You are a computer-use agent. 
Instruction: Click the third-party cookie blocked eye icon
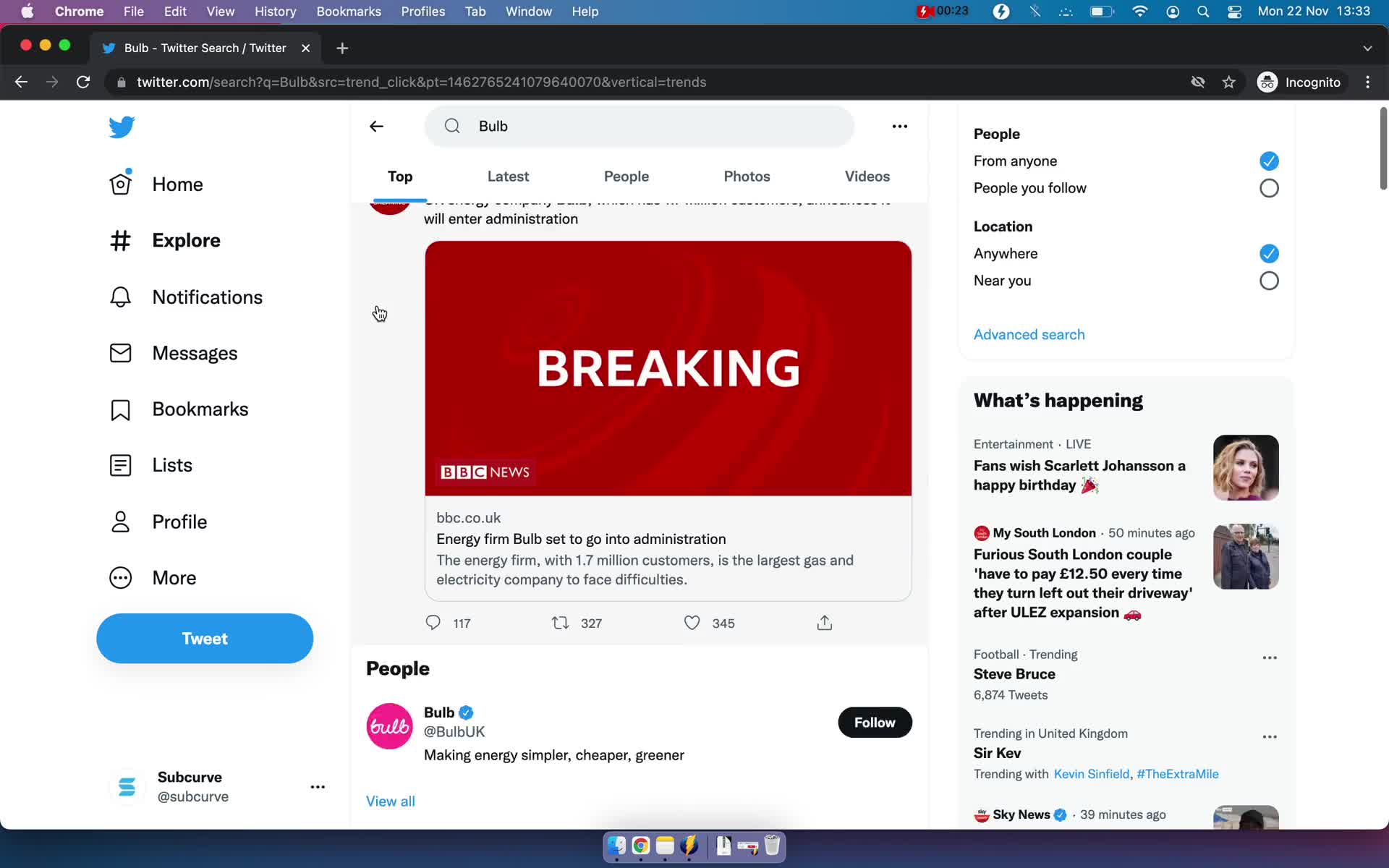(1198, 82)
